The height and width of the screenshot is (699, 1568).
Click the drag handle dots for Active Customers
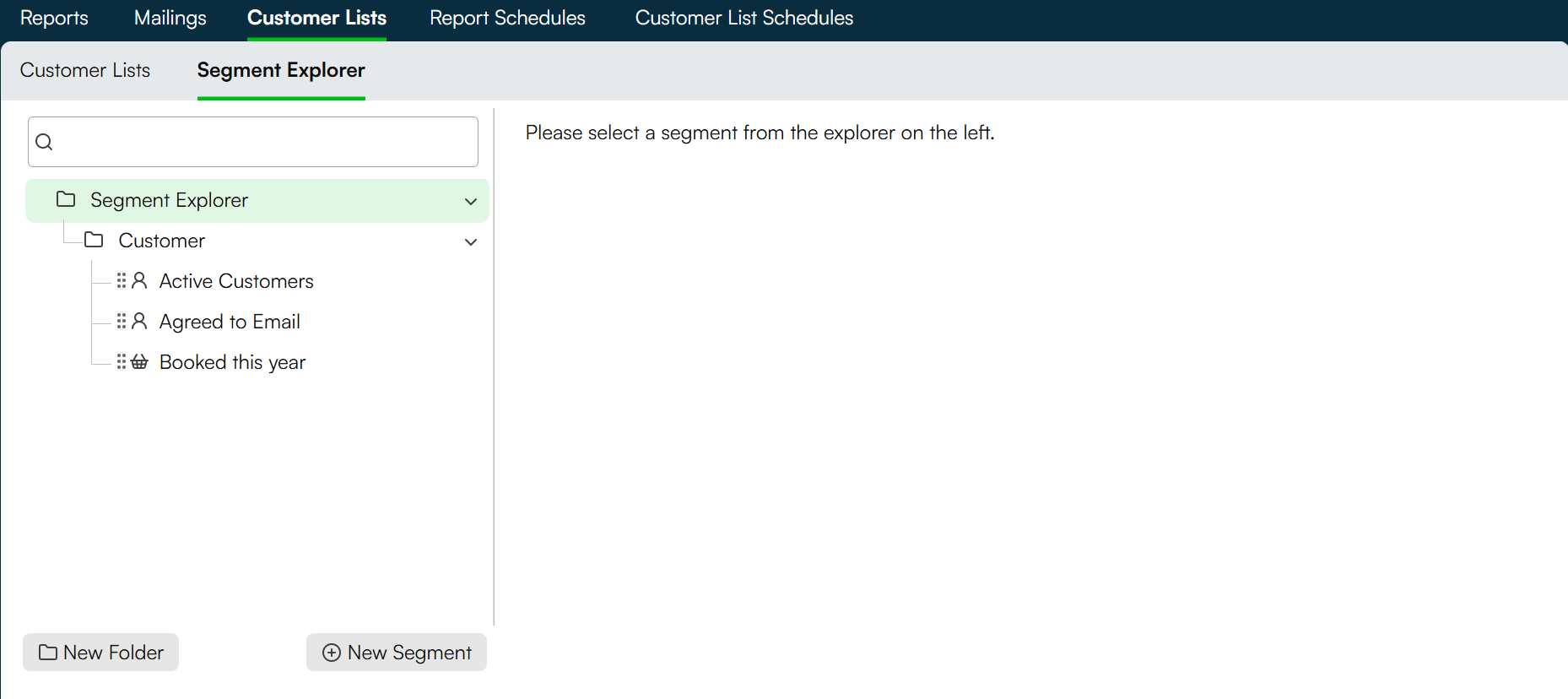tap(122, 280)
